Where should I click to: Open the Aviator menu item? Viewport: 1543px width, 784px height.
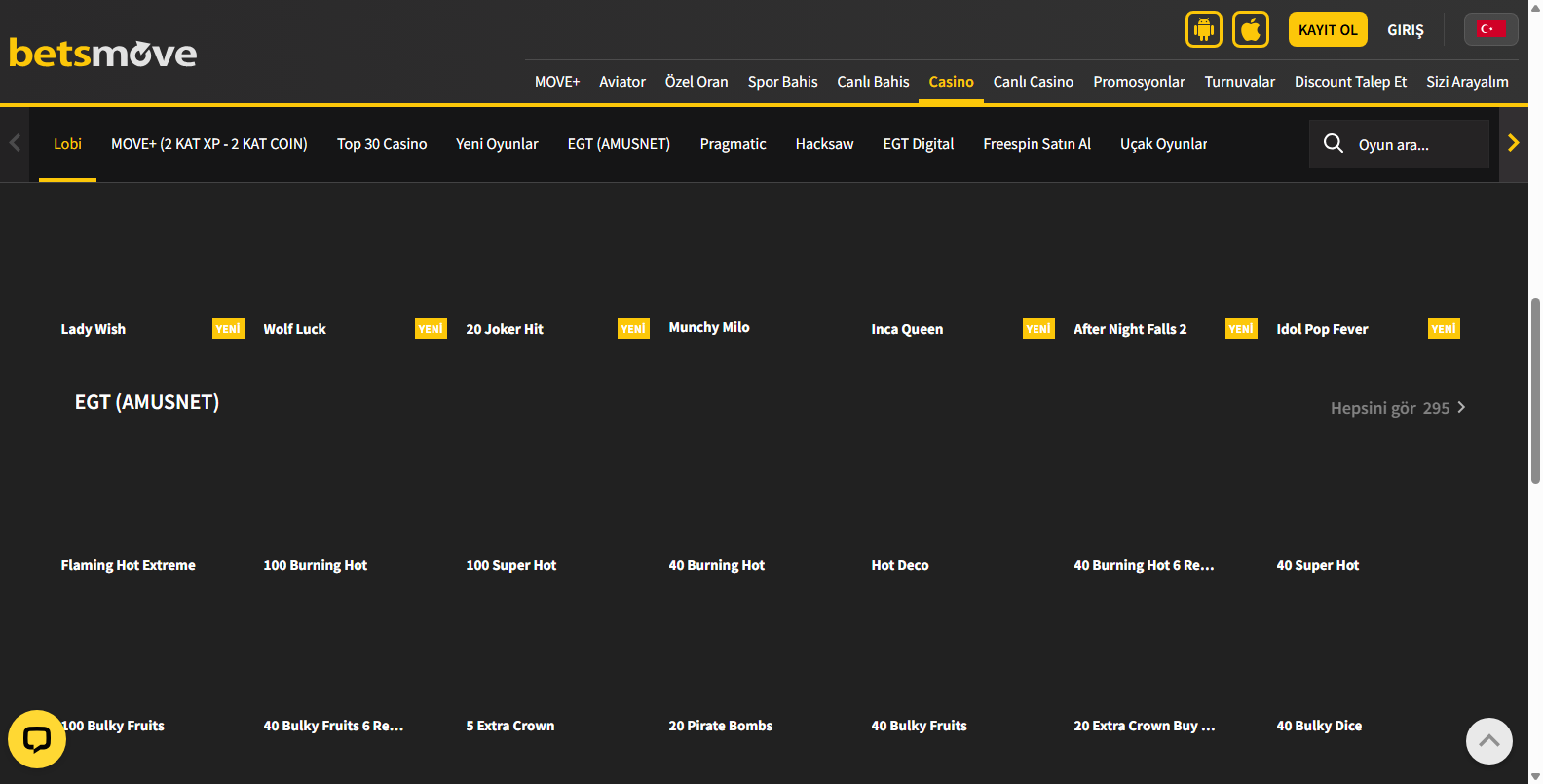pyautogui.click(x=622, y=82)
